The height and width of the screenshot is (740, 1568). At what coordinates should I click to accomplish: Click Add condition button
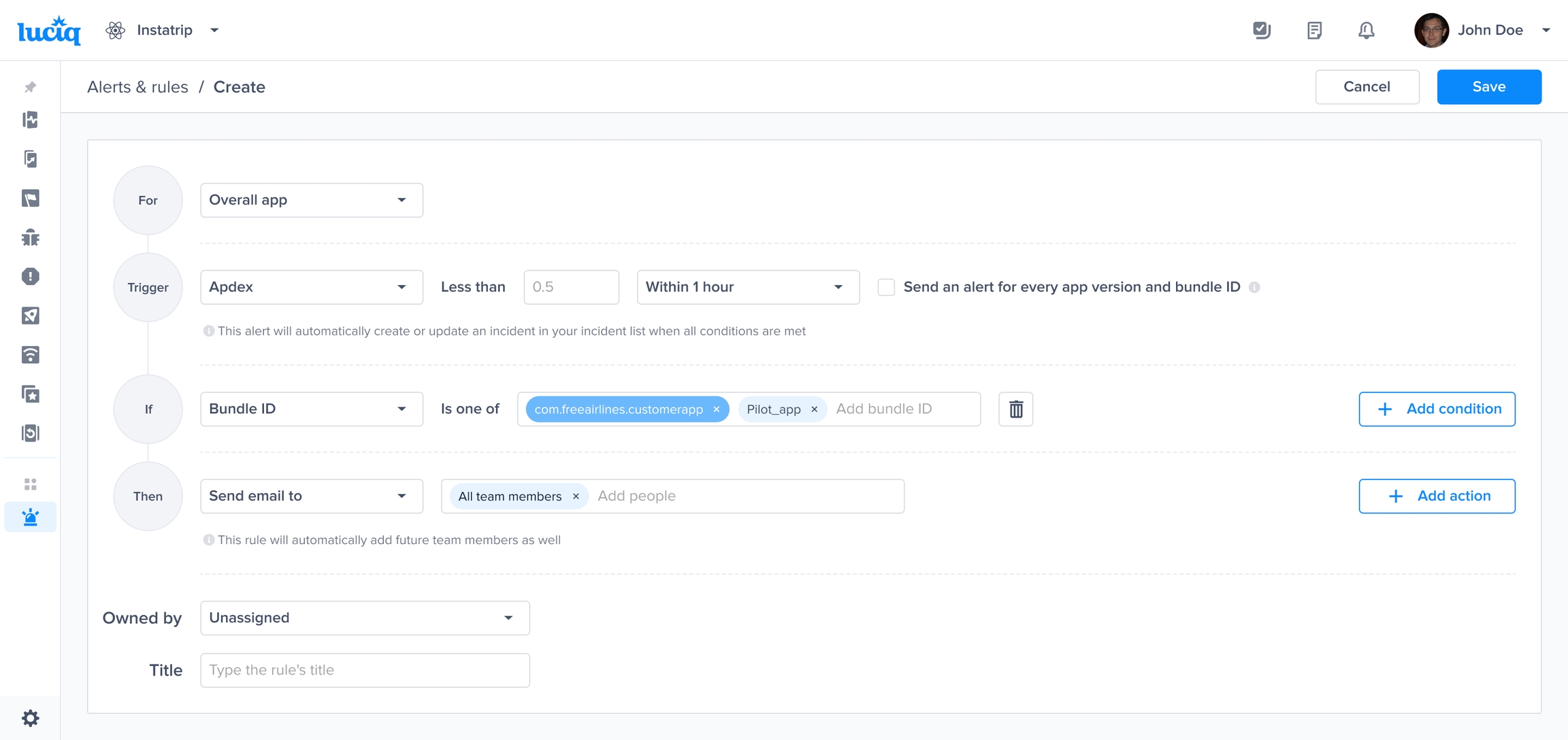tap(1437, 409)
